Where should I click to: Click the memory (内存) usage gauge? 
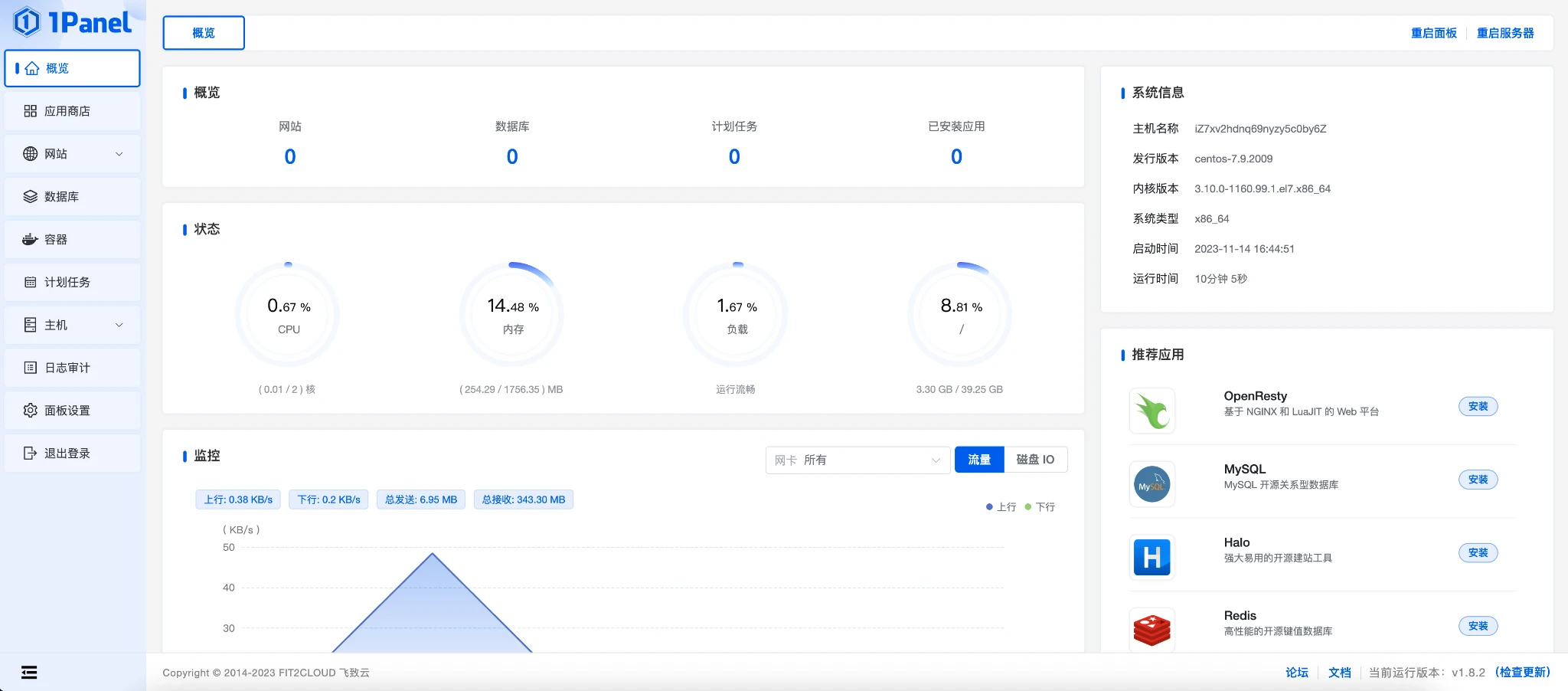512,316
